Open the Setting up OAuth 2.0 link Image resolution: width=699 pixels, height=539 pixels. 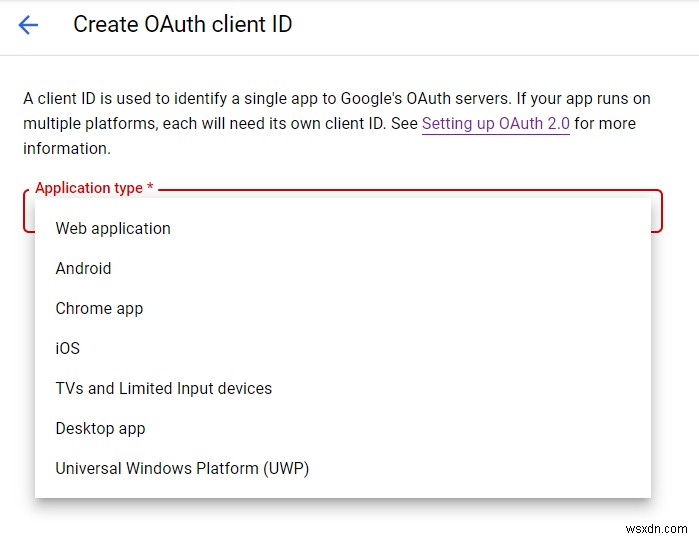point(495,124)
